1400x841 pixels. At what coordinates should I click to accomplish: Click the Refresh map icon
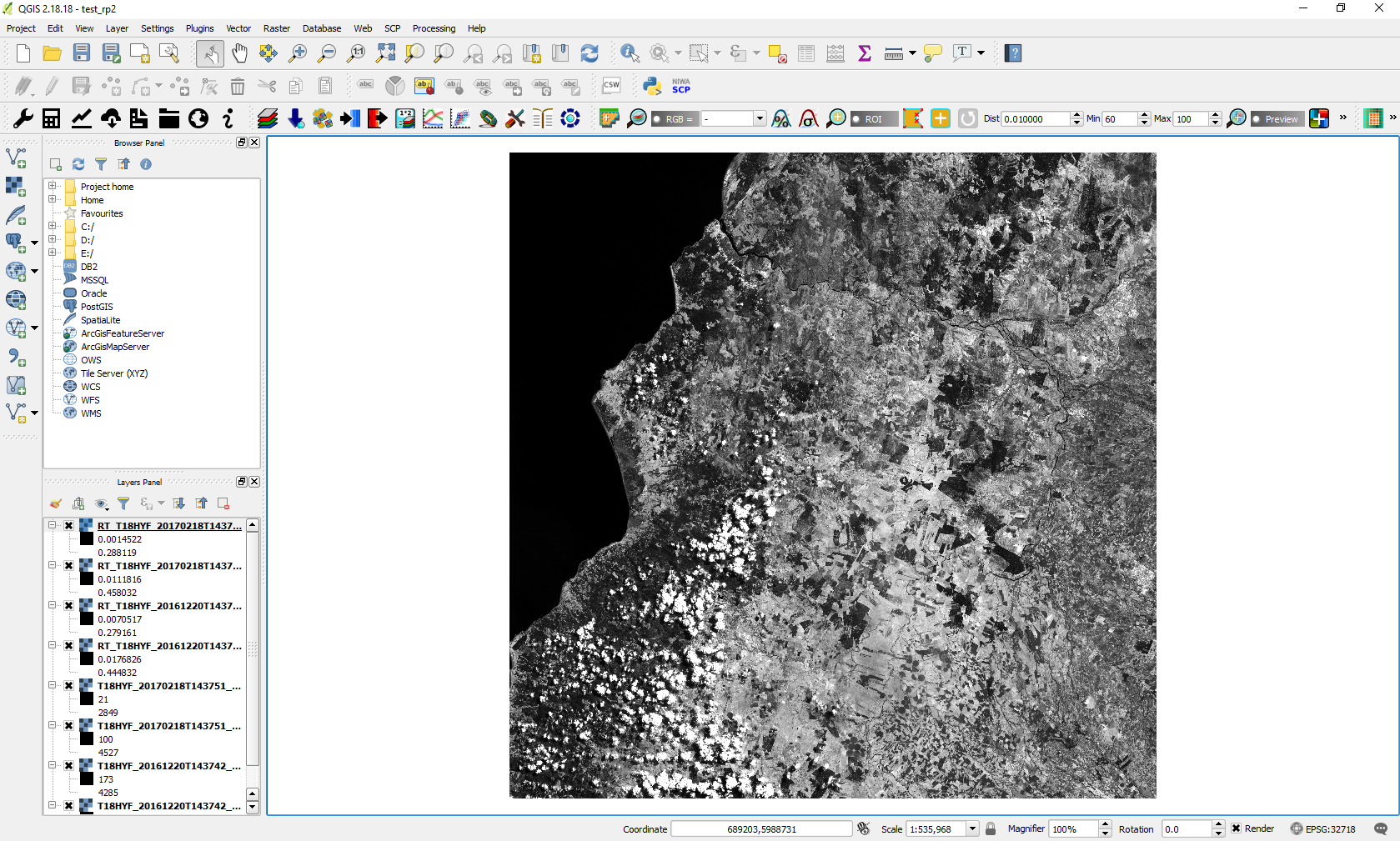pos(590,53)
